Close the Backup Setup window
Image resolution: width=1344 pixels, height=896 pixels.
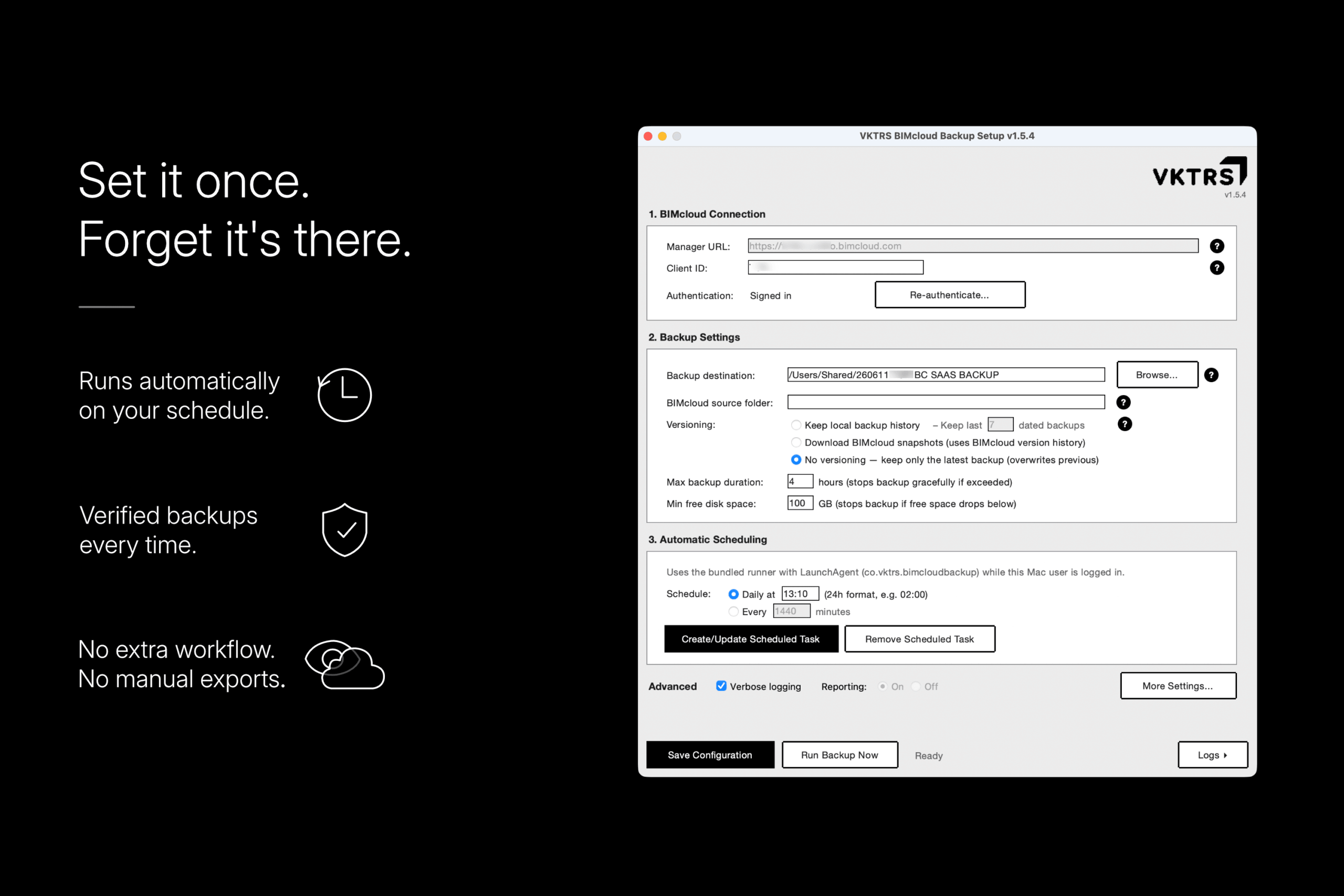point(648,136)
